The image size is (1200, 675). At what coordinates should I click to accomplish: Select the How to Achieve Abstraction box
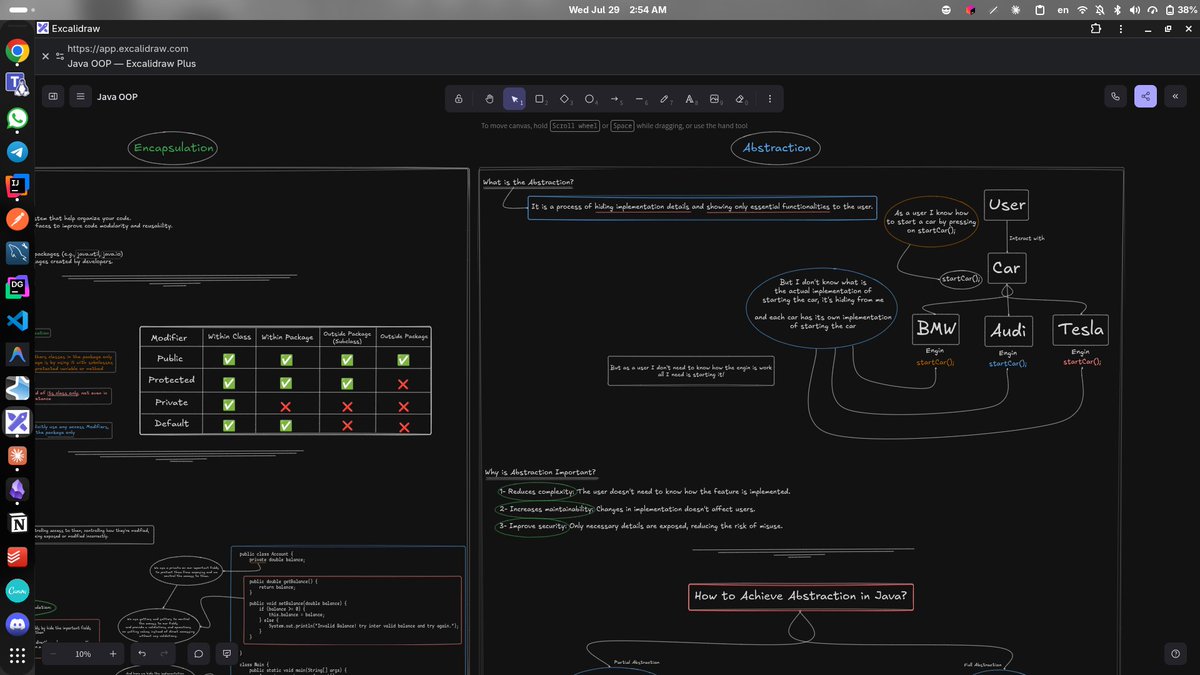pyautogui.click(x=802, y=596)
